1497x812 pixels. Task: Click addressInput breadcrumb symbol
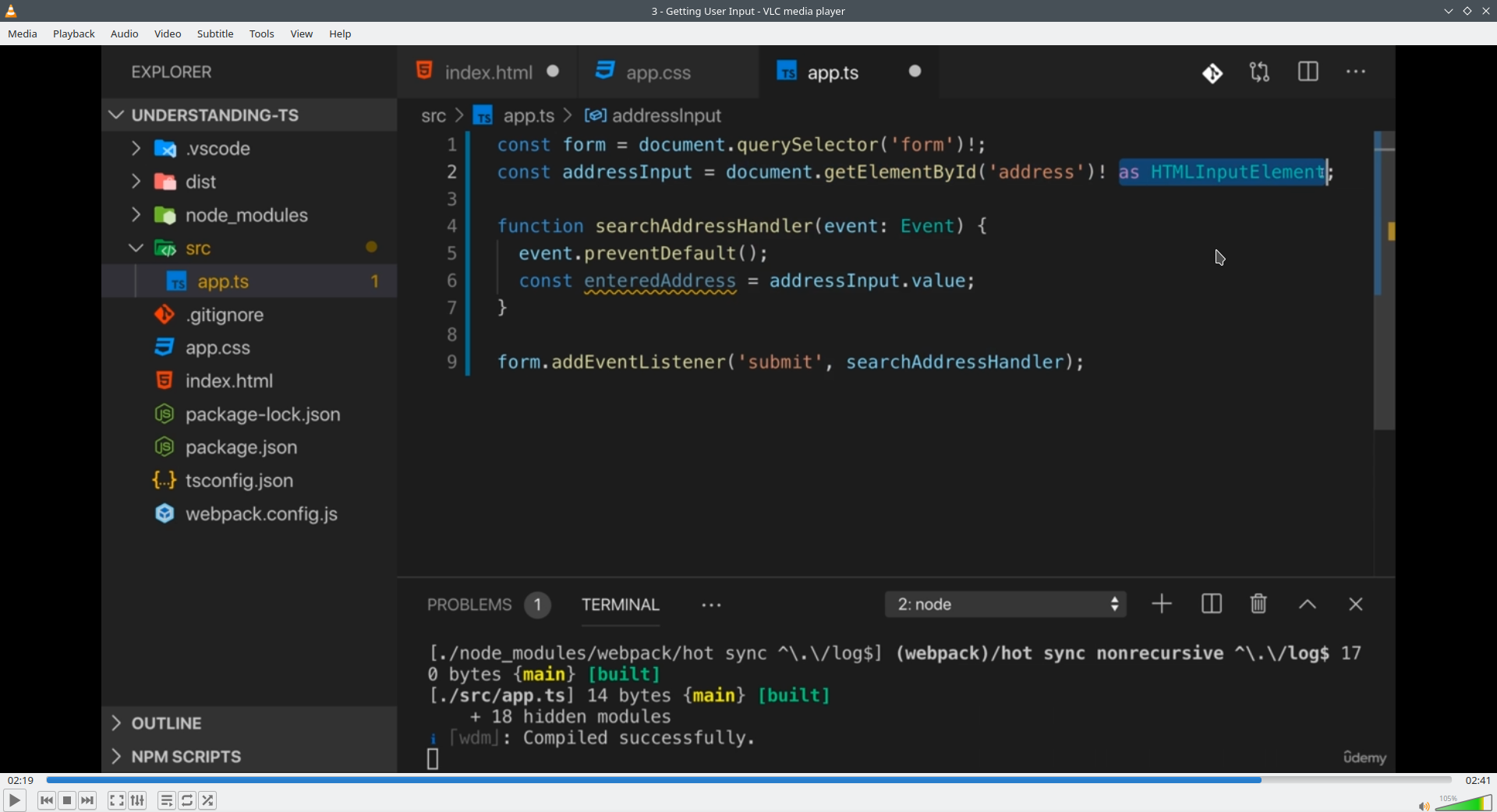(x=667, y=116)
